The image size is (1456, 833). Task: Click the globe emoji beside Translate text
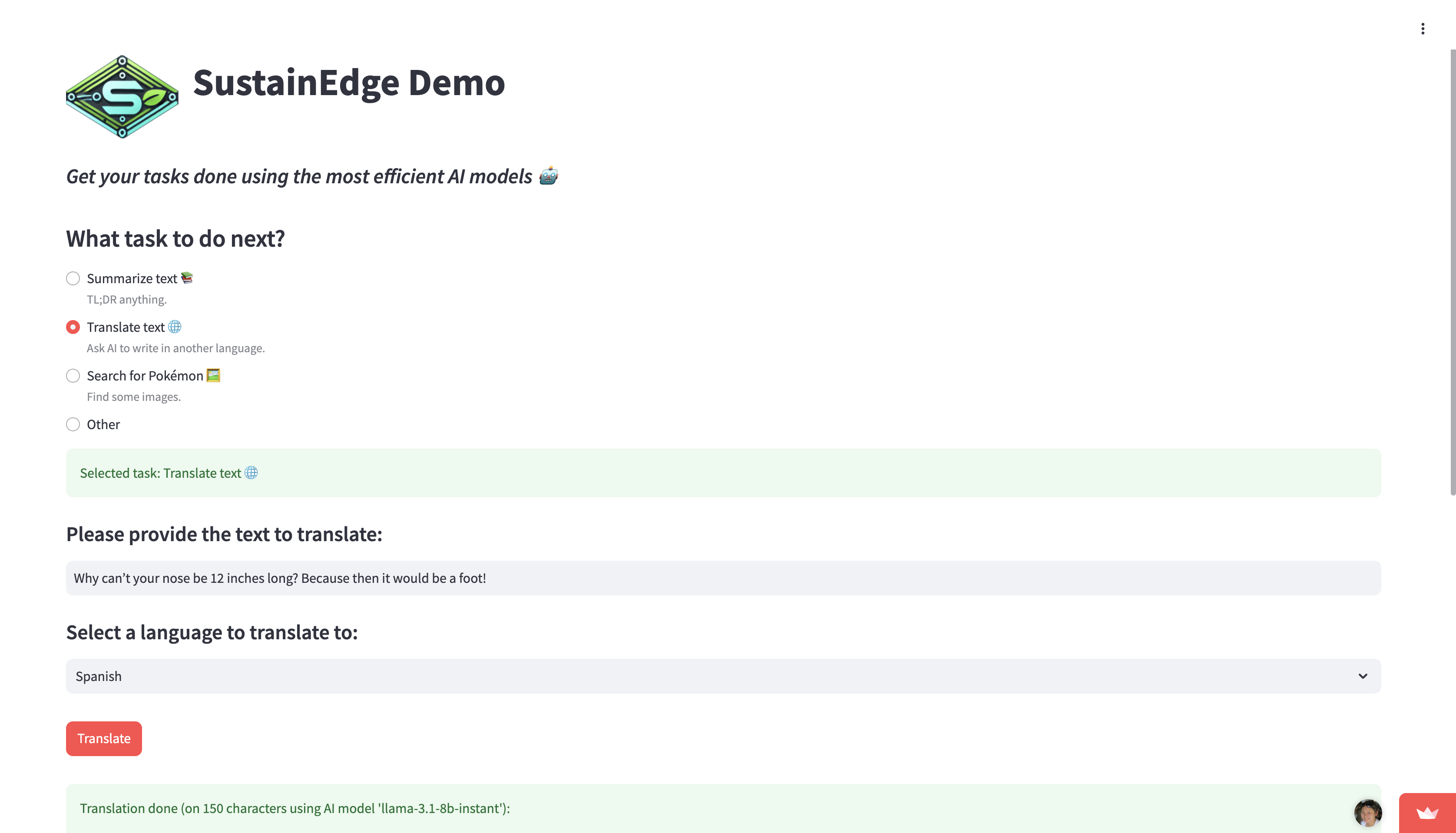click(x=175, y=327)
